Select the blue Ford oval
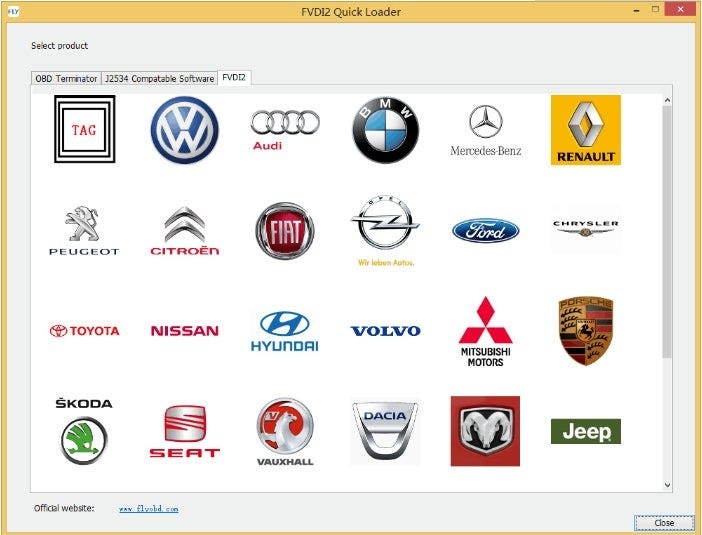Screen dimensions: 702x535 [x=486, y=231]
